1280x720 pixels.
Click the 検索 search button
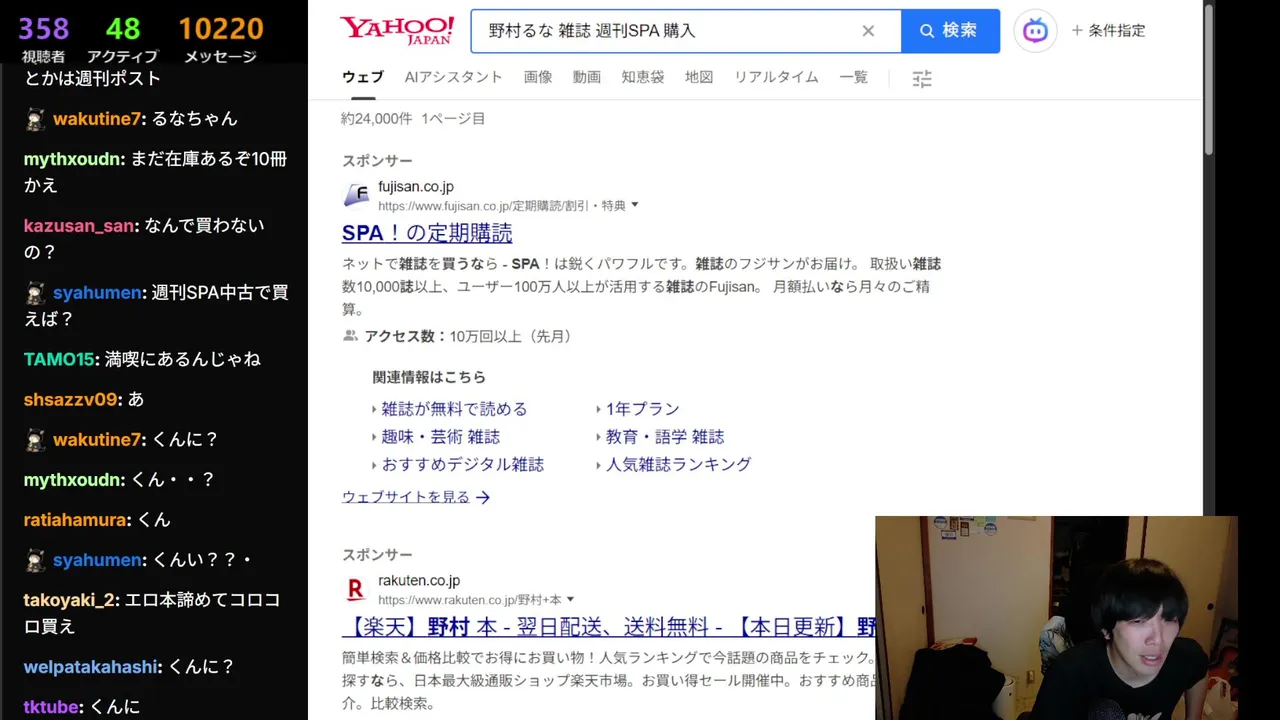click(x=950, y=31)
